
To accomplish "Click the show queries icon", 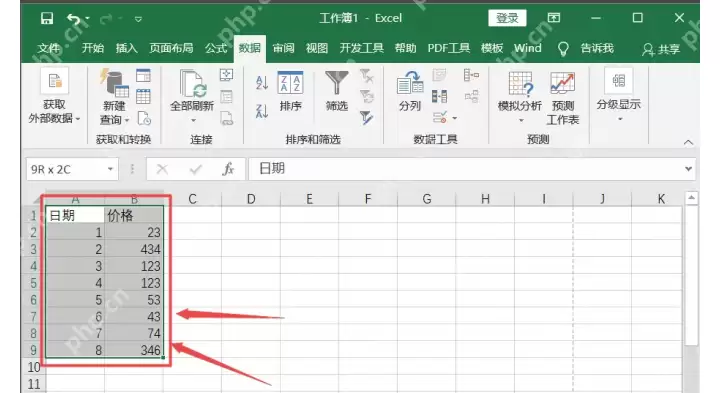I will (x=143, y=75).
